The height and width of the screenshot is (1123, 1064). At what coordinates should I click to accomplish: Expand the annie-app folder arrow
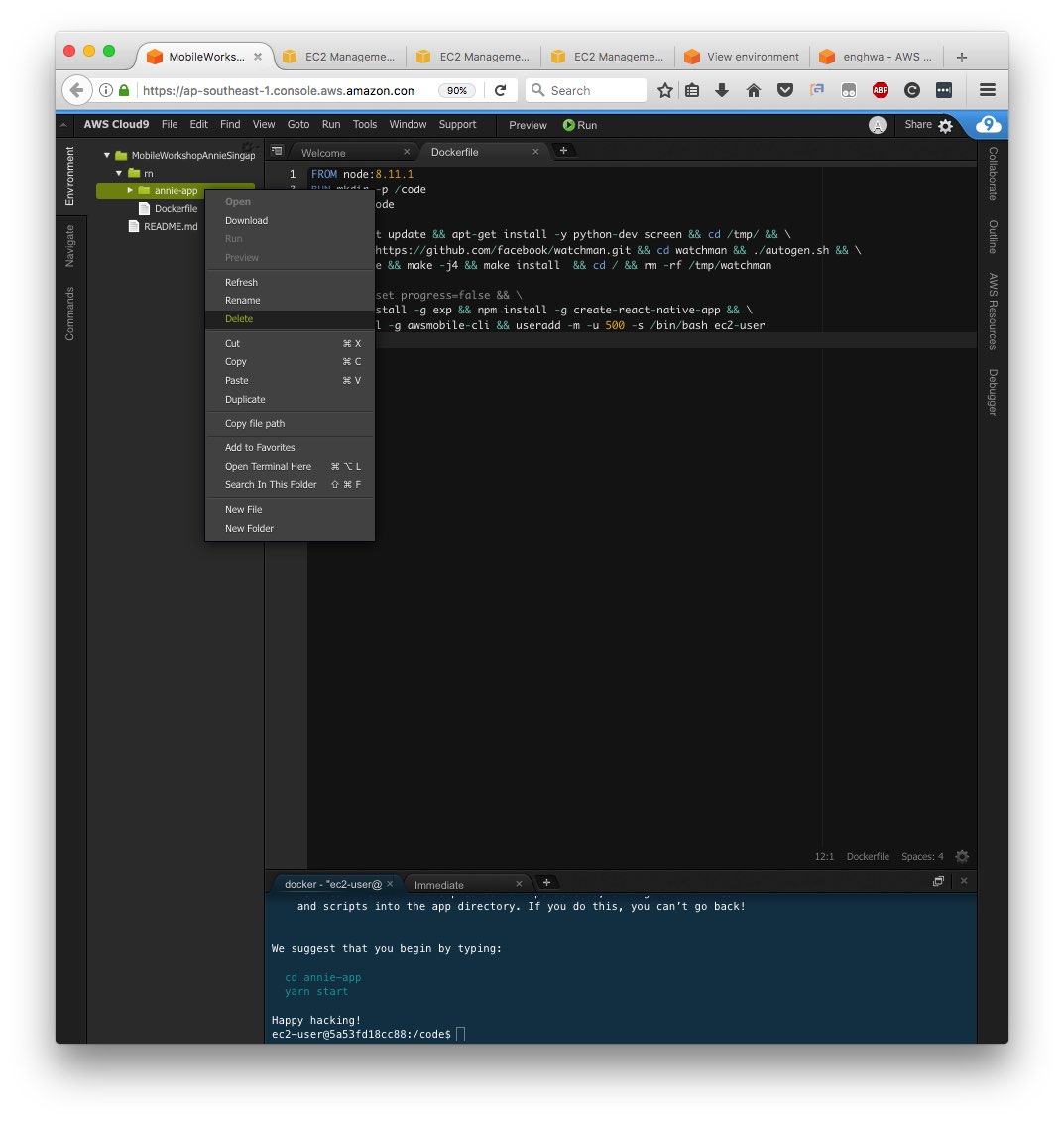click(130, 190)
